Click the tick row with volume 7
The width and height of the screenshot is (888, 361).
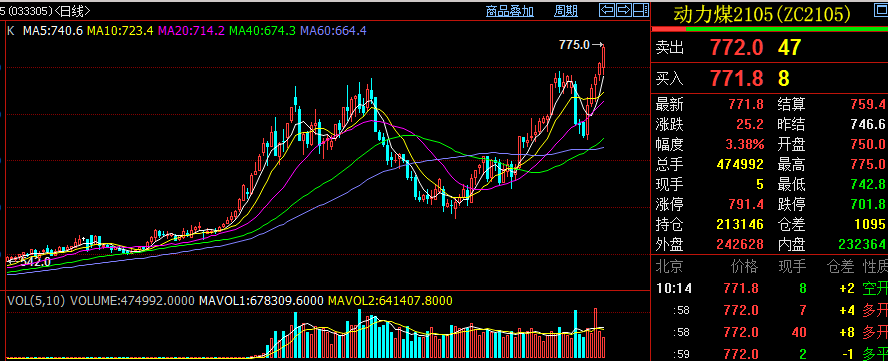coord(771,310)
